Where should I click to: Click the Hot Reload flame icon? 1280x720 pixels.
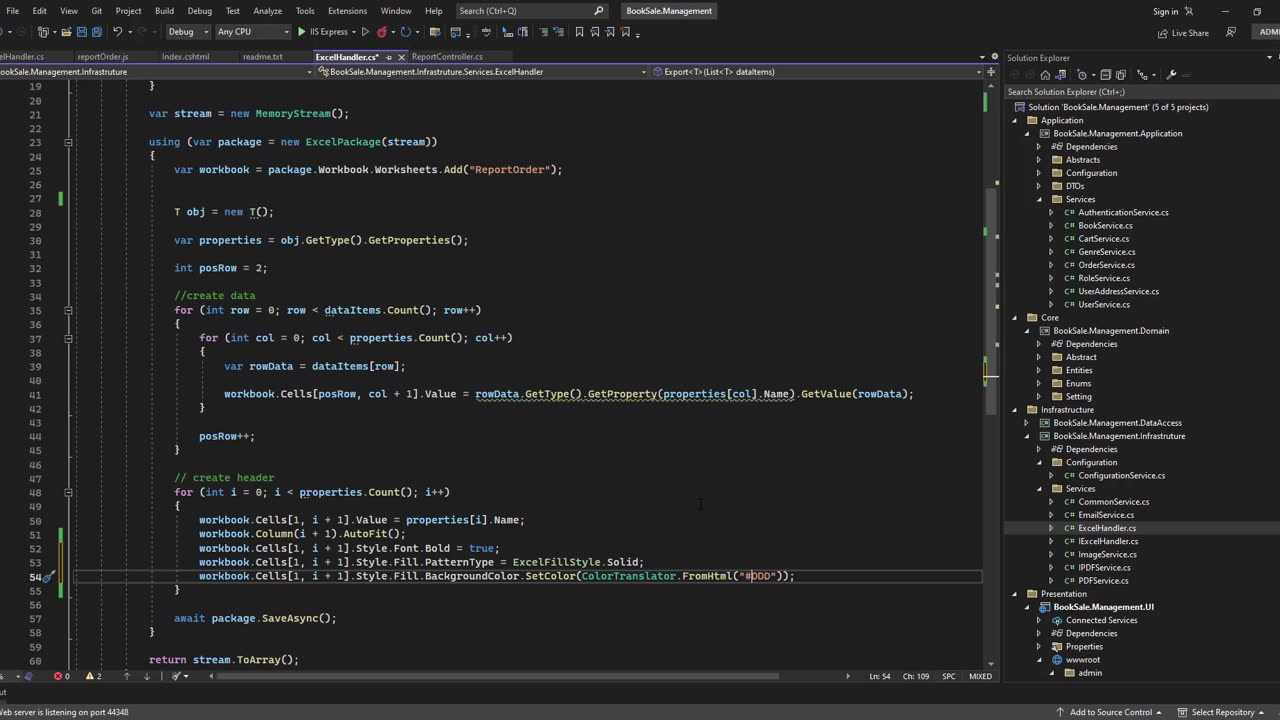382,32
